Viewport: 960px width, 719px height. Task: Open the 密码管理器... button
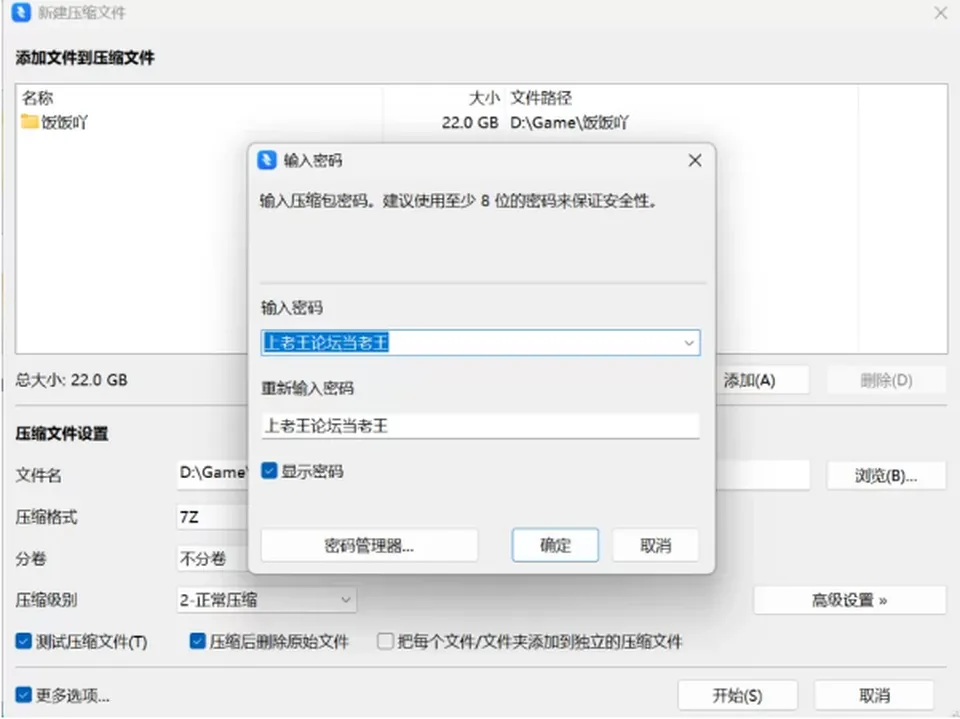[x=369, y=545]
